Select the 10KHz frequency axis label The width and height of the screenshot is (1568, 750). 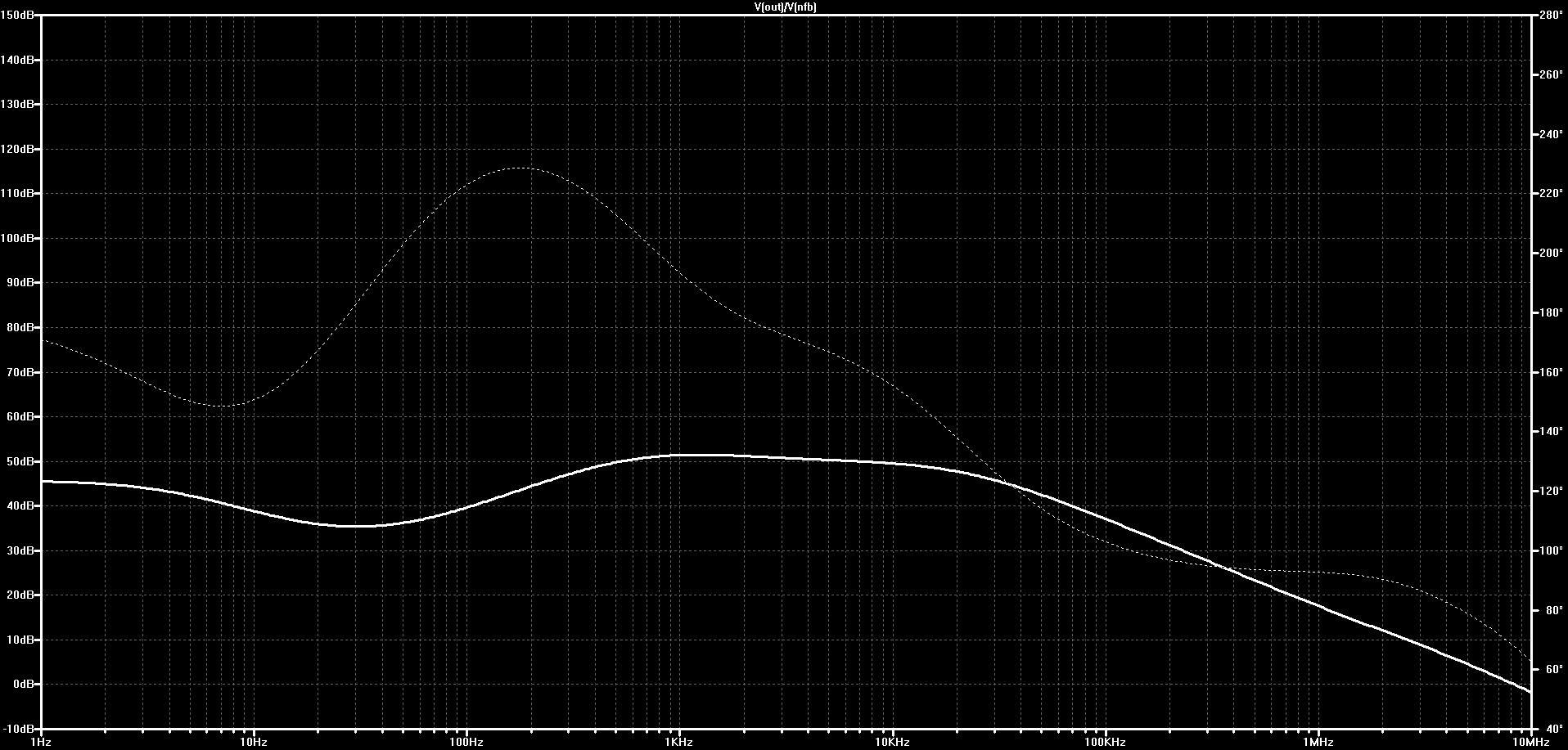pyautogui.click(x=892, y=742)
